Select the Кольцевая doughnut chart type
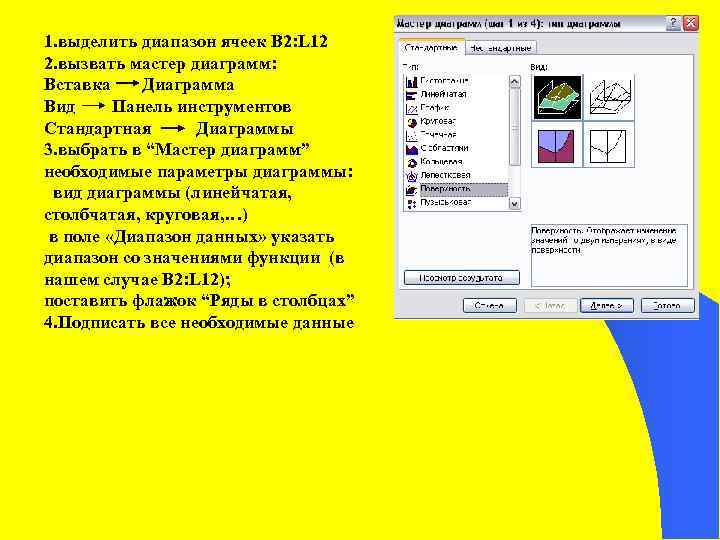The image size is (720, 540). click(x=434, y=162)
